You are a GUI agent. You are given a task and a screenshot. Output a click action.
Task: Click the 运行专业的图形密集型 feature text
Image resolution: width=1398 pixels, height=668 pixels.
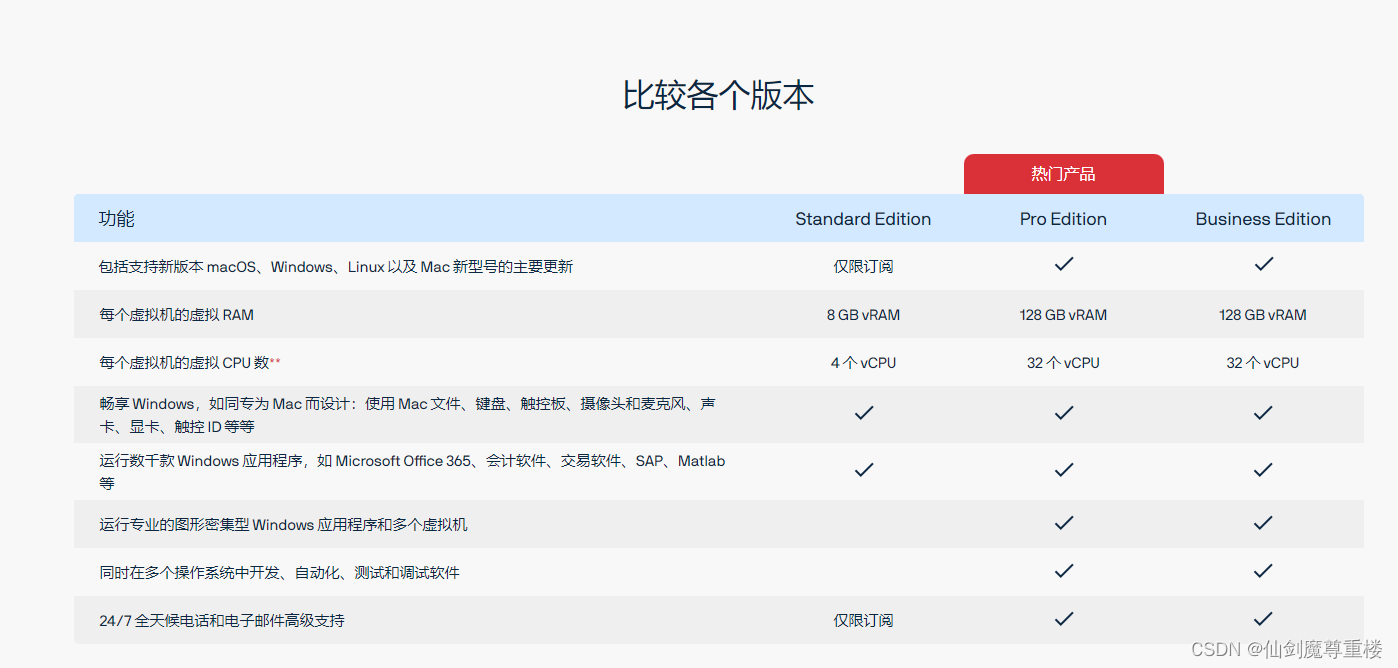click(283, 524)
